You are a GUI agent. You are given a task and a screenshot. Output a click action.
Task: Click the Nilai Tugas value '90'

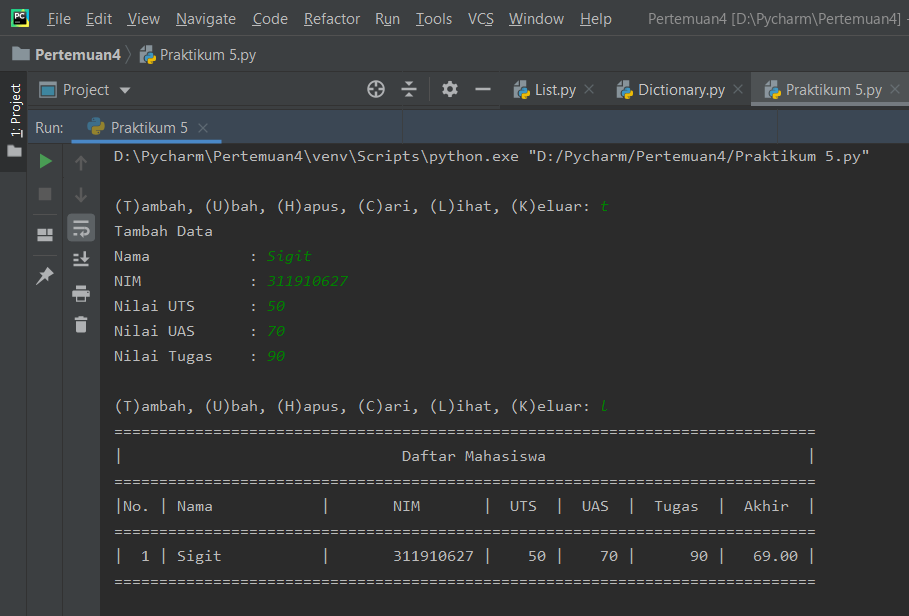click(x=276, y=356)
